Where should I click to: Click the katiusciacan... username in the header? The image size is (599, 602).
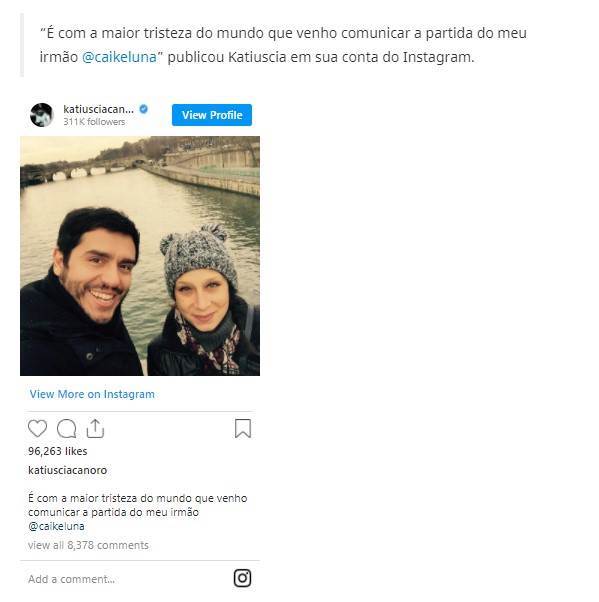click(x=99, y=109)
